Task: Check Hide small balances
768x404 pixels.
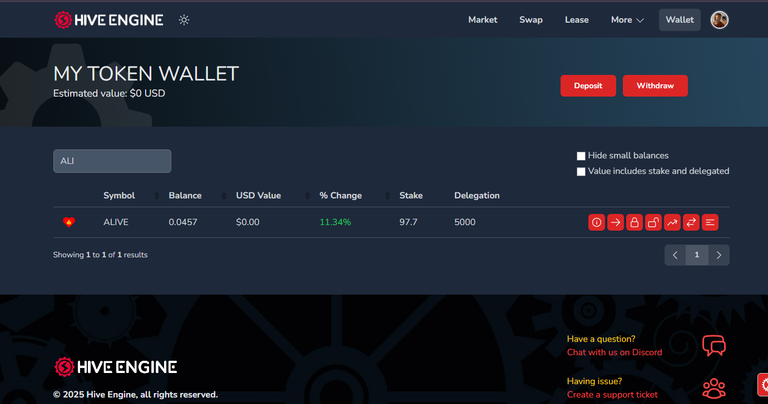Action: 581,156
